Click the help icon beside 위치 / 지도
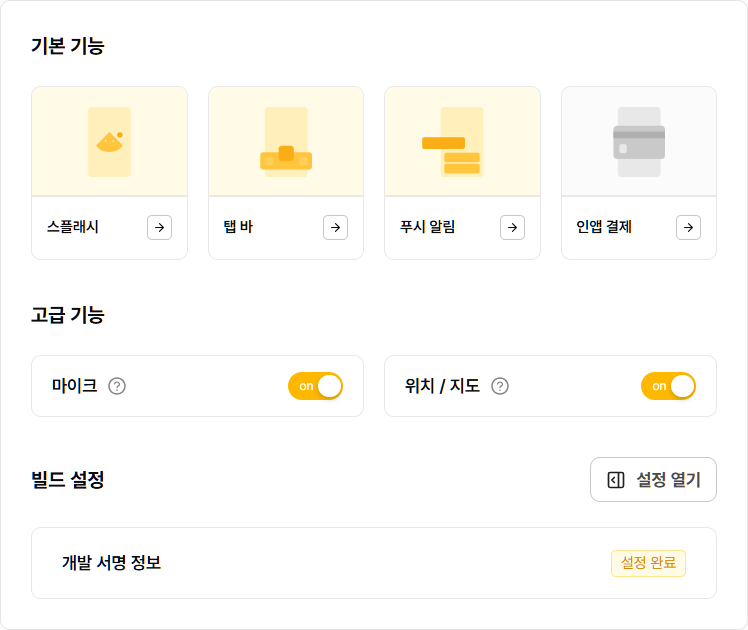Image resolution: width=748 pixels, height=630 pixels. coord(500,386)
